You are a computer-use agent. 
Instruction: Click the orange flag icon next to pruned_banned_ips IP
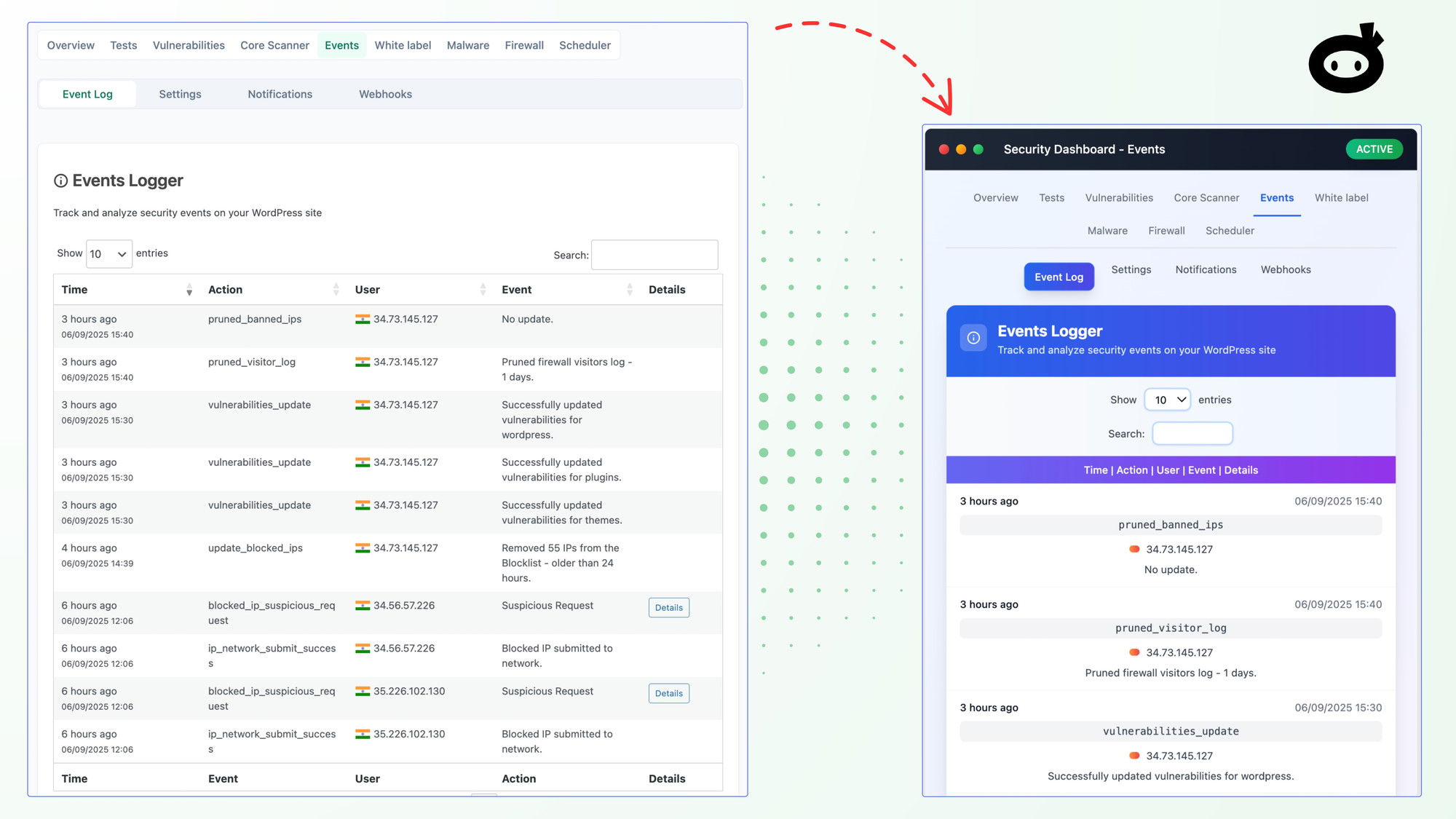pos(1133,549)
